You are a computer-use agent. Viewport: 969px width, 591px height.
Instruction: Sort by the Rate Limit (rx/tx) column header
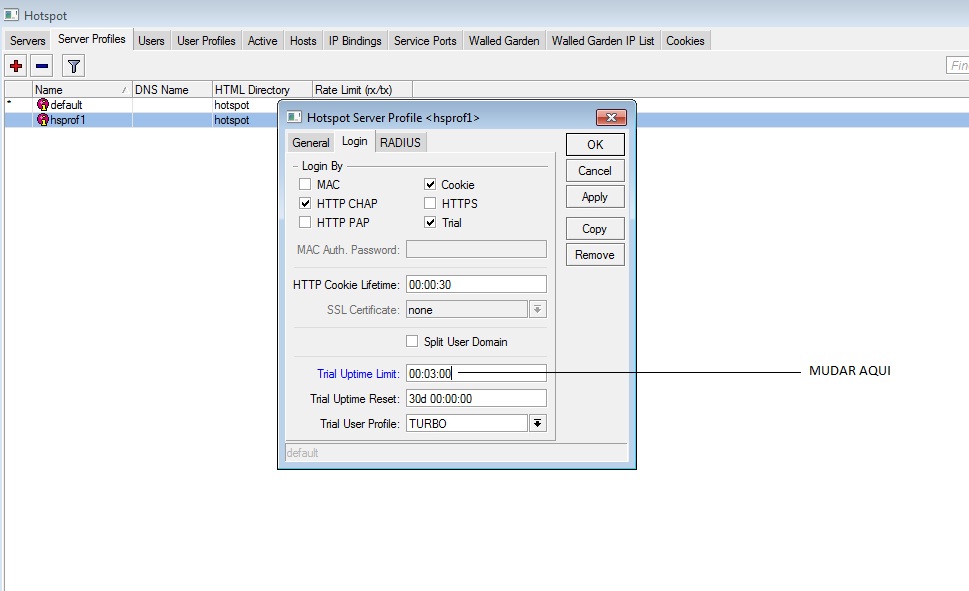(x=362, y=90)
